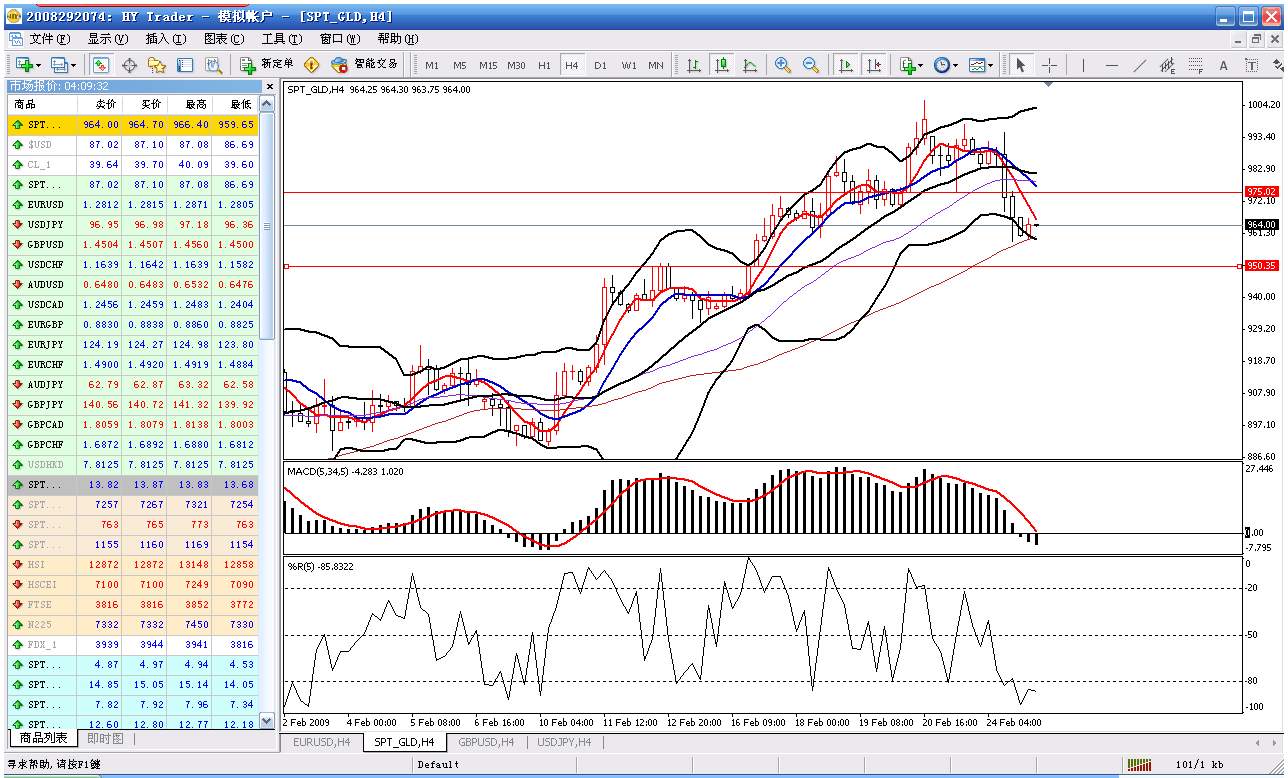Viewport: 1288px width, 778px height.
Task: Click the 新定单 new order button
Action: [267, 65]
